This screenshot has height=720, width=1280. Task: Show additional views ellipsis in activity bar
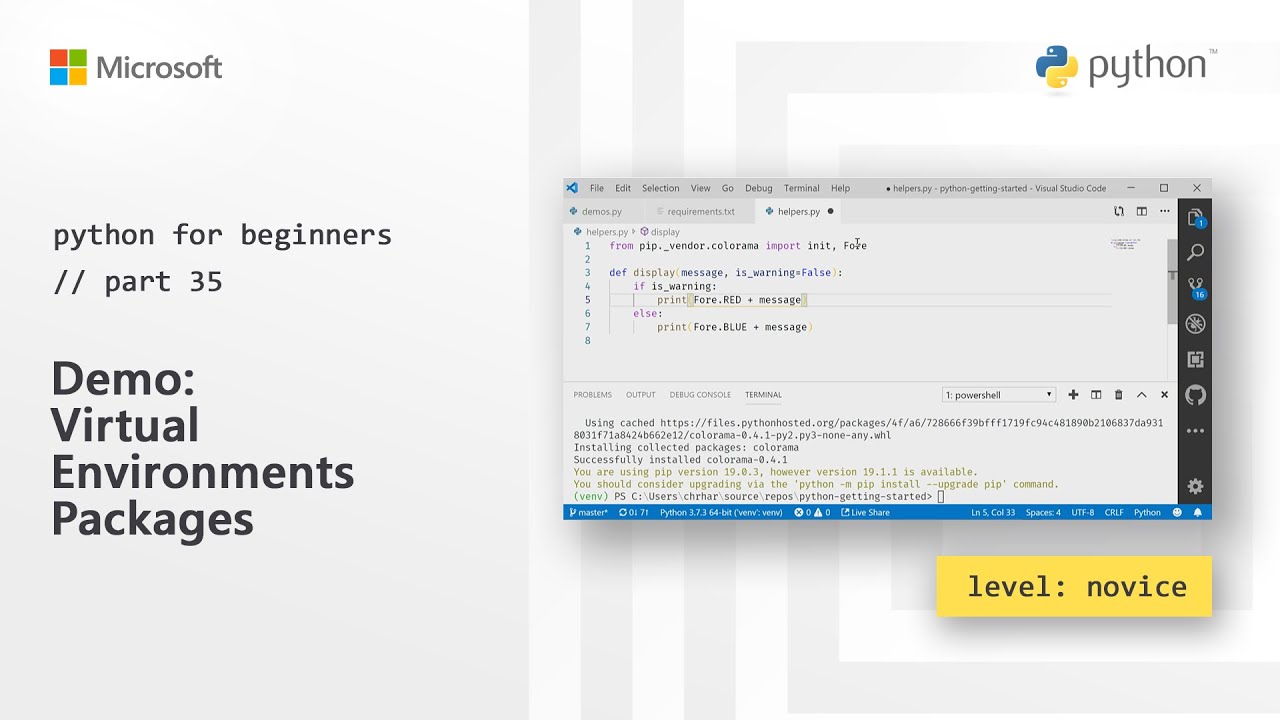1195,431
